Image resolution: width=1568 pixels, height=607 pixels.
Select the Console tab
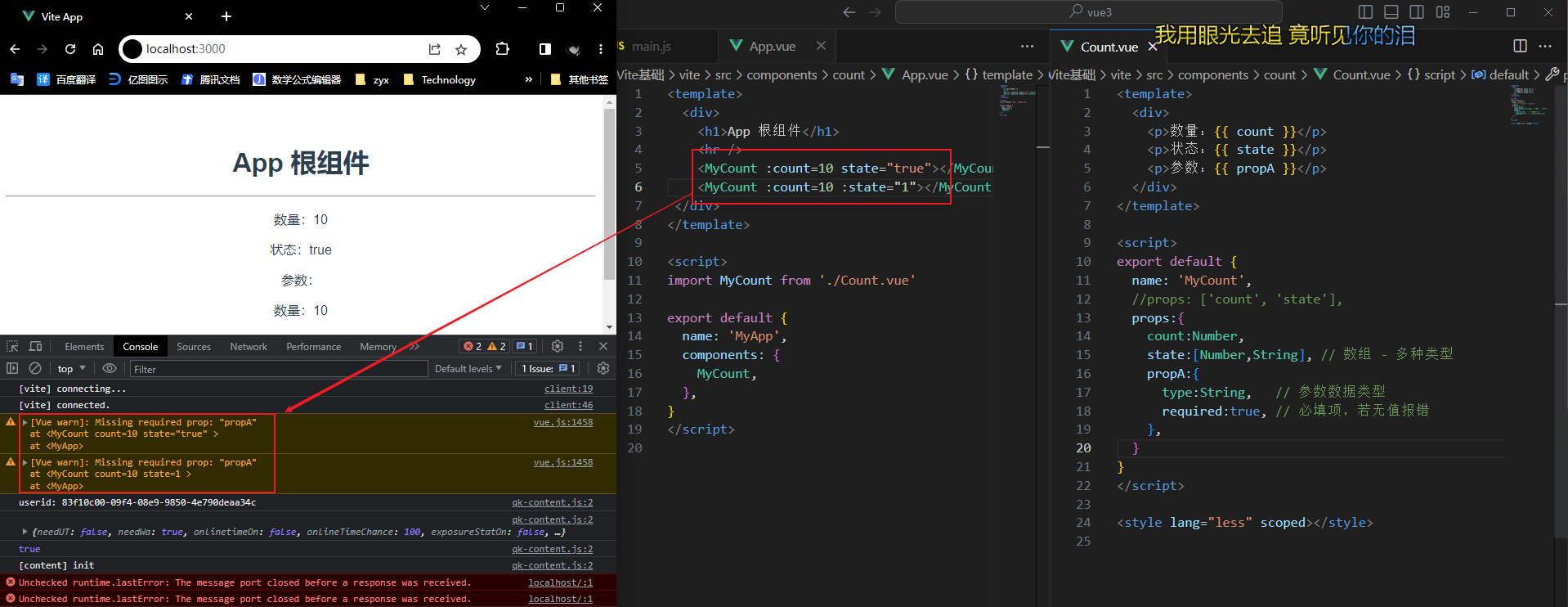click(141, 347)
